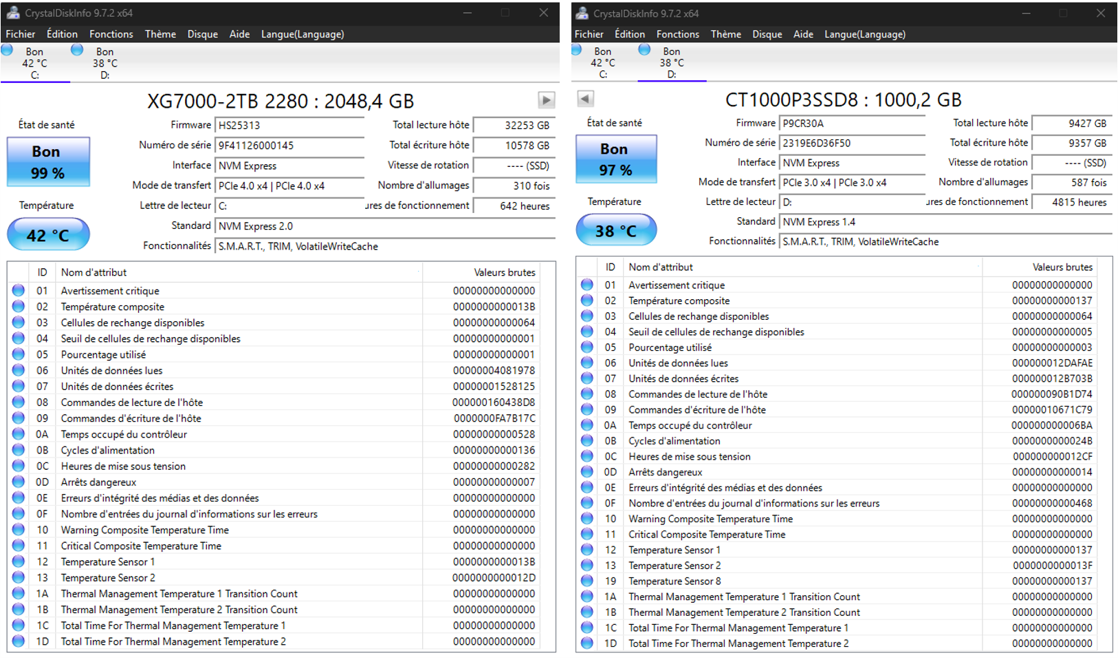1118x658 pixels.
Task: Open Disque menu in right window
Action: (767, 34)
